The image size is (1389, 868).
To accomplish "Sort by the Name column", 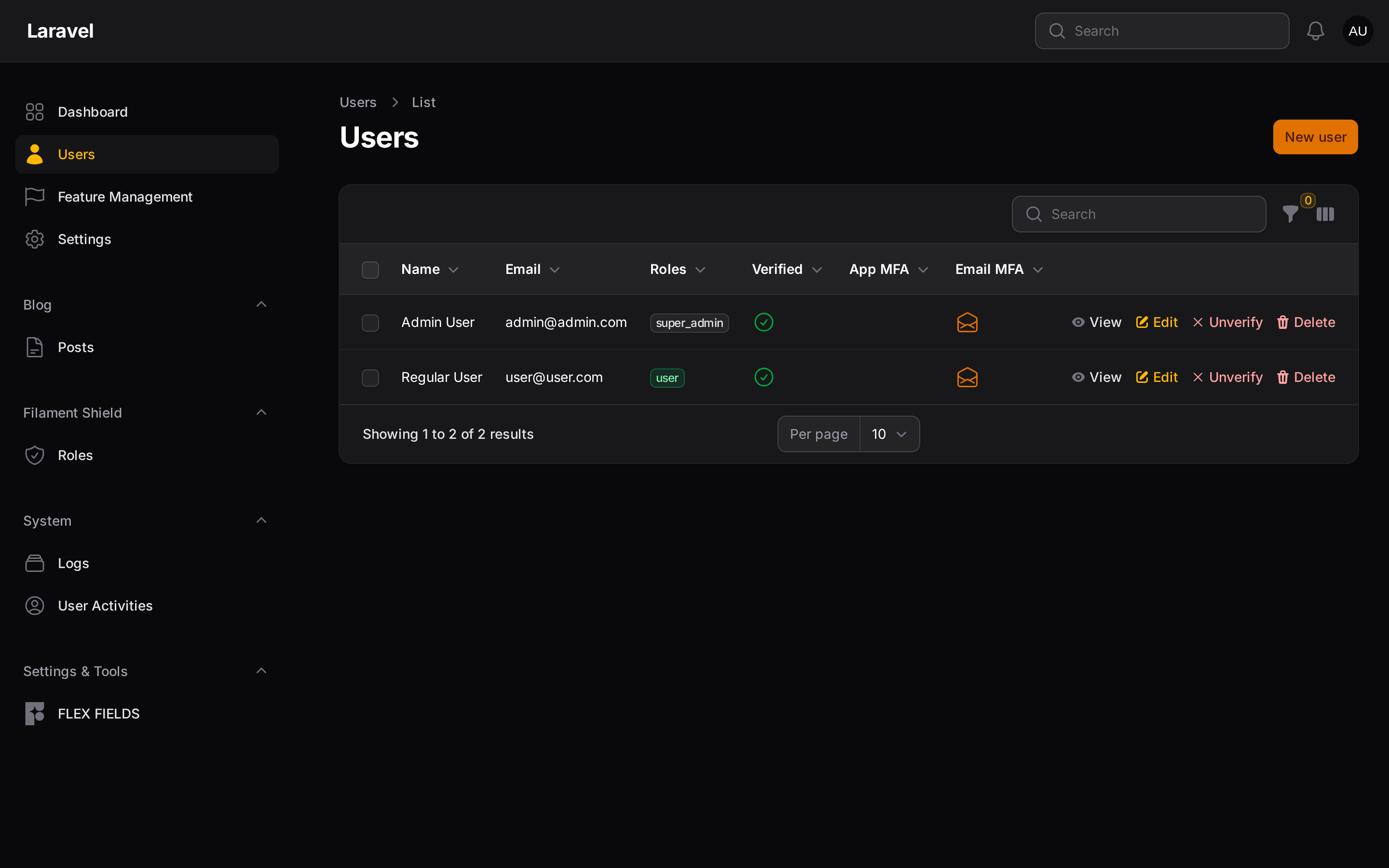I will point(430,269).
